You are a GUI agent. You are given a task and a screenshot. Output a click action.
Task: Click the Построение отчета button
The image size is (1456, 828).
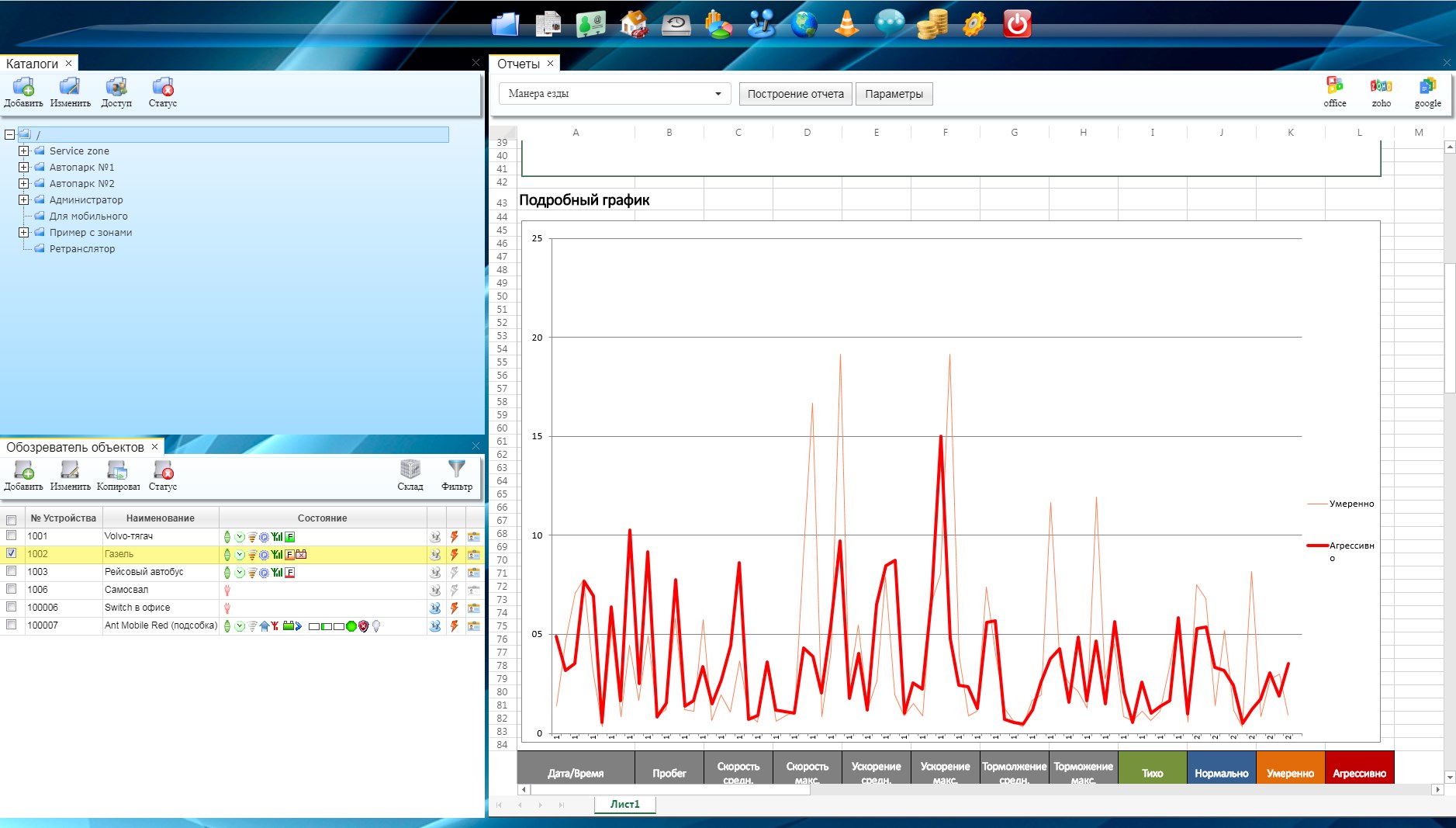pos(795,94)
